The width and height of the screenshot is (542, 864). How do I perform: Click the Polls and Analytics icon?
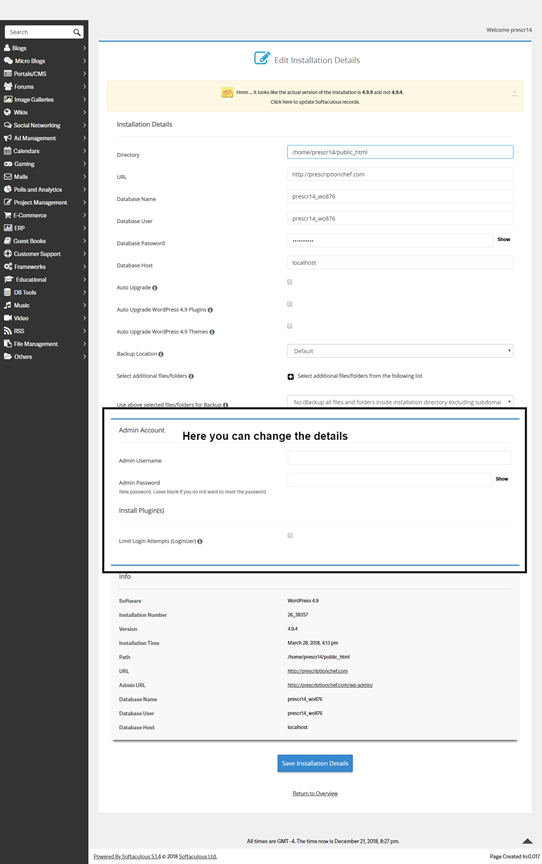tap(8, 189)
